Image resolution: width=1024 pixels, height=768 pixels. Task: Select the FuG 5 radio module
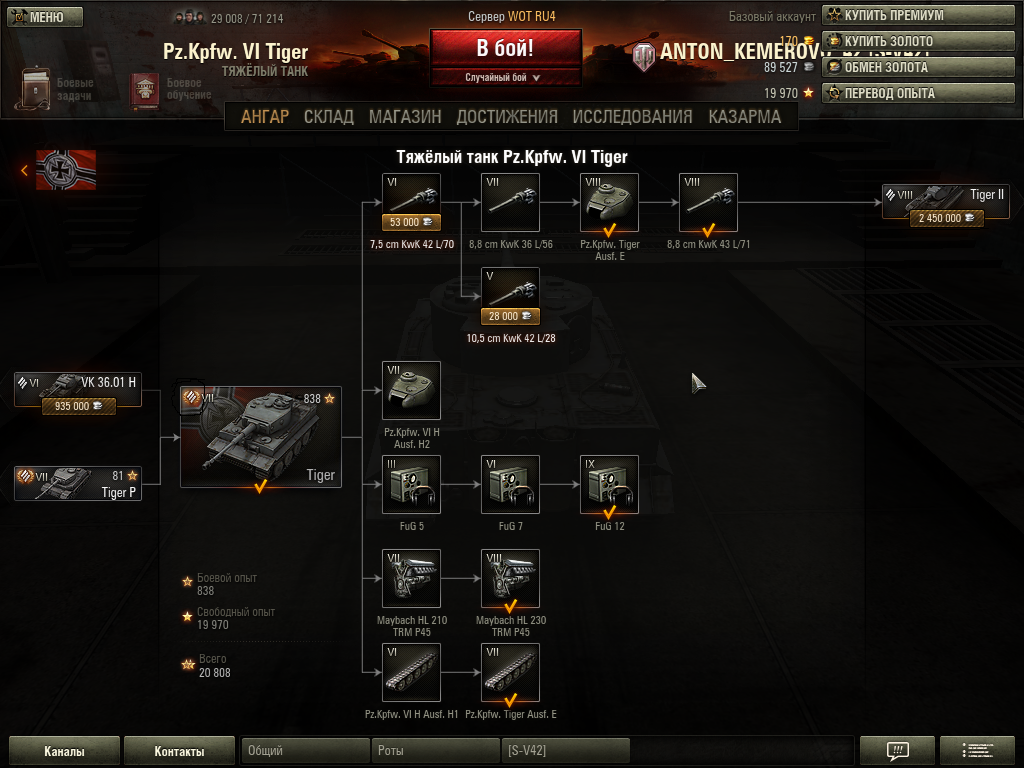pyautogui.click(x=411, y=485)
